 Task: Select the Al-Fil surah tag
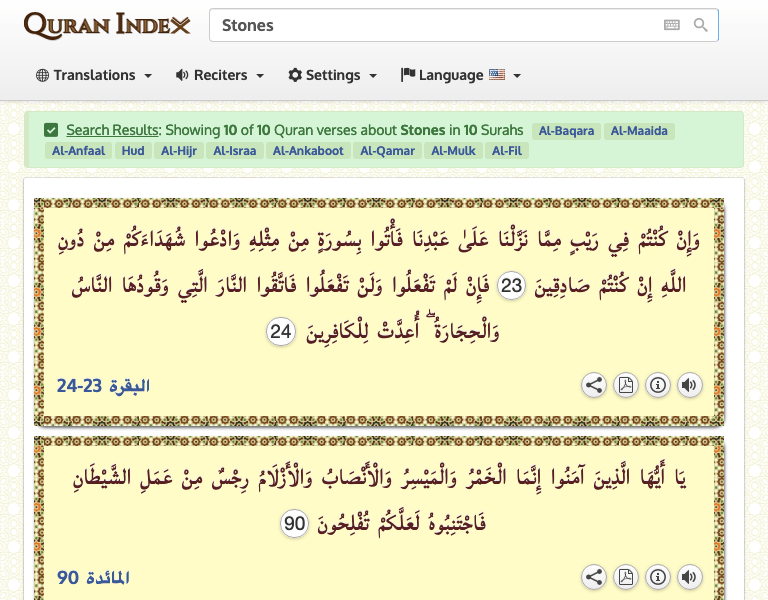pyautogui.click(x=507, y=151)
